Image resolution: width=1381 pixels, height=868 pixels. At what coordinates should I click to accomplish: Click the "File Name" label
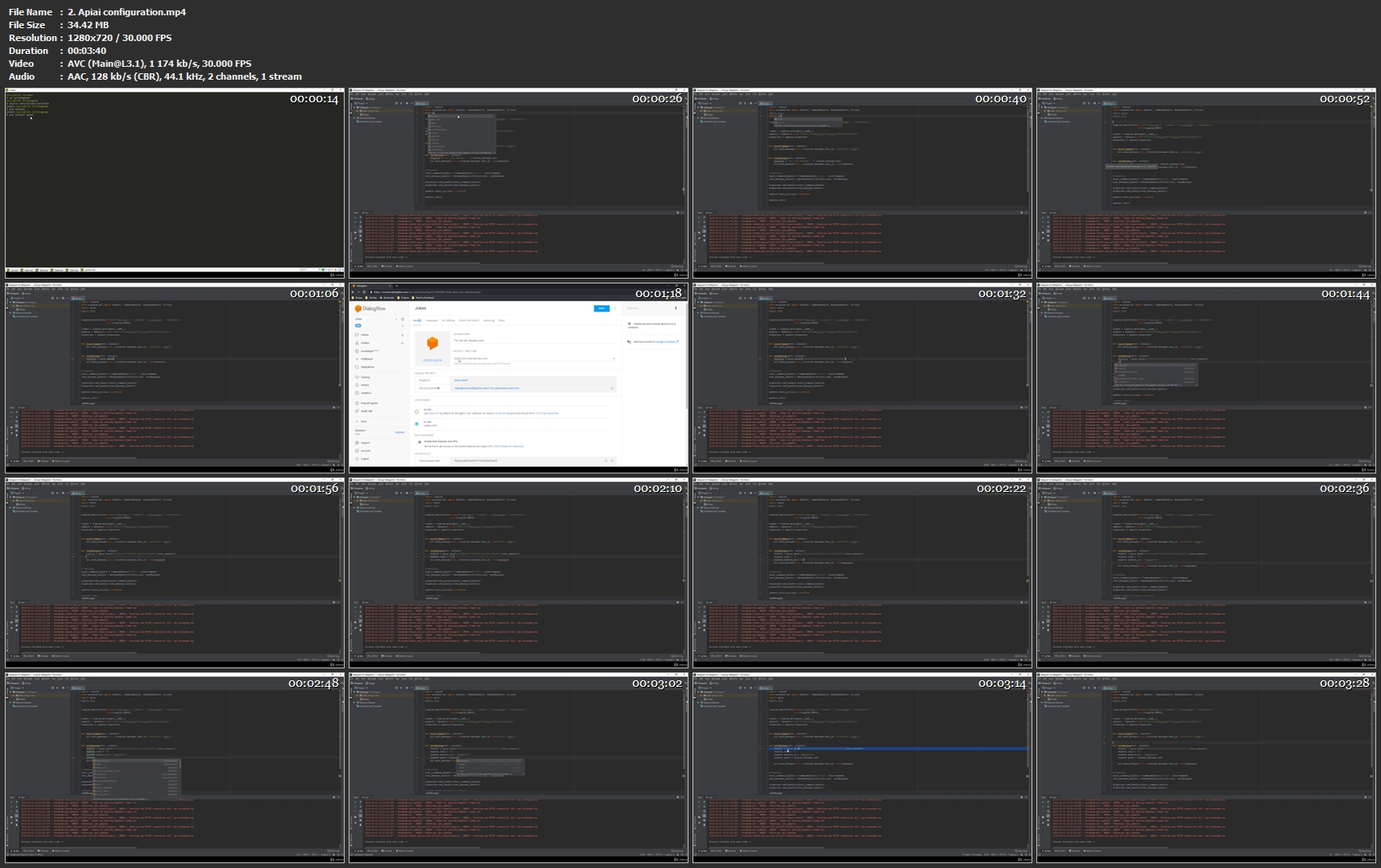pos(31,12)
